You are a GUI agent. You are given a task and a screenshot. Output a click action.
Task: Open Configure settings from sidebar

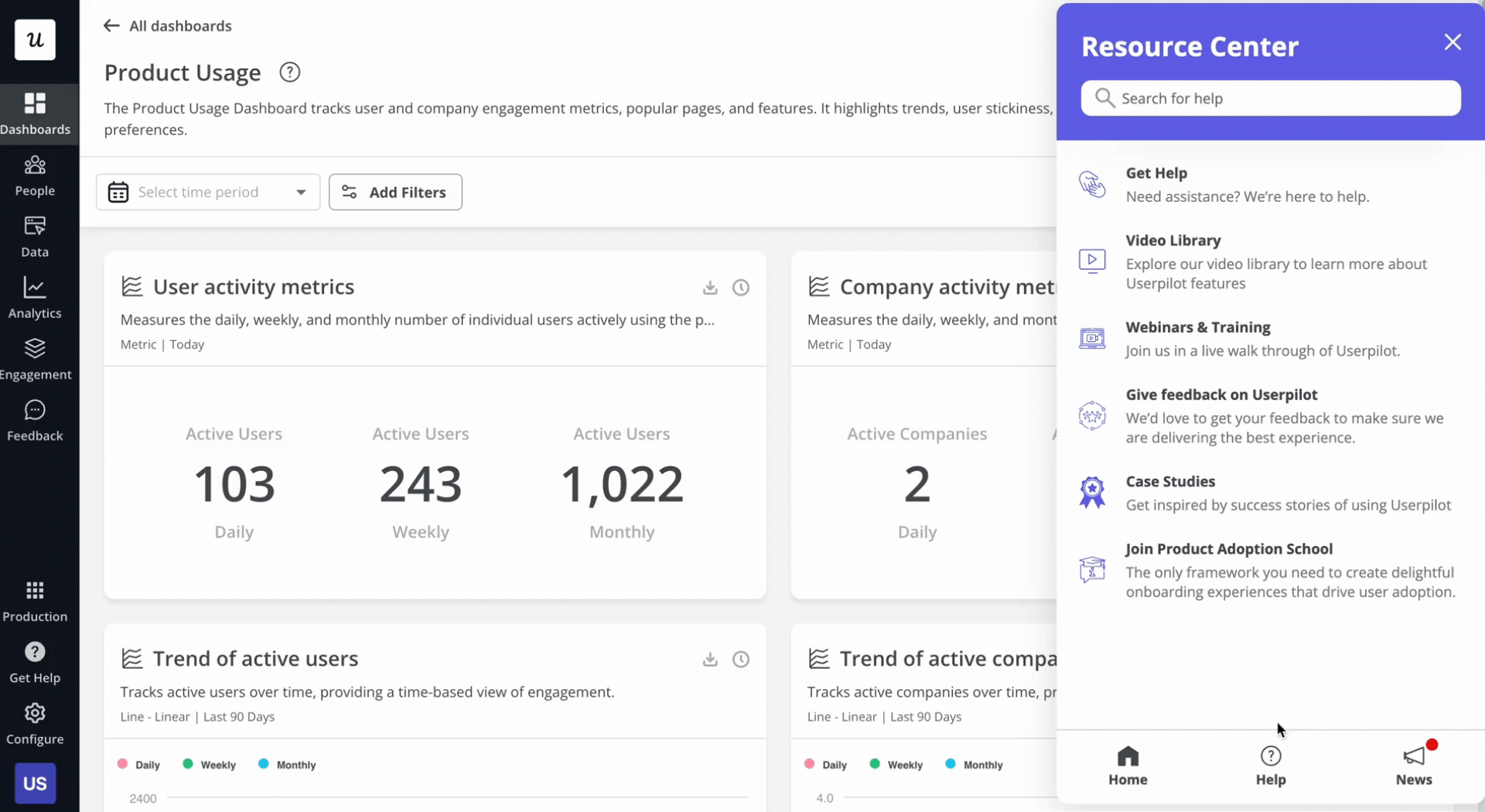[x=35, y=722]
